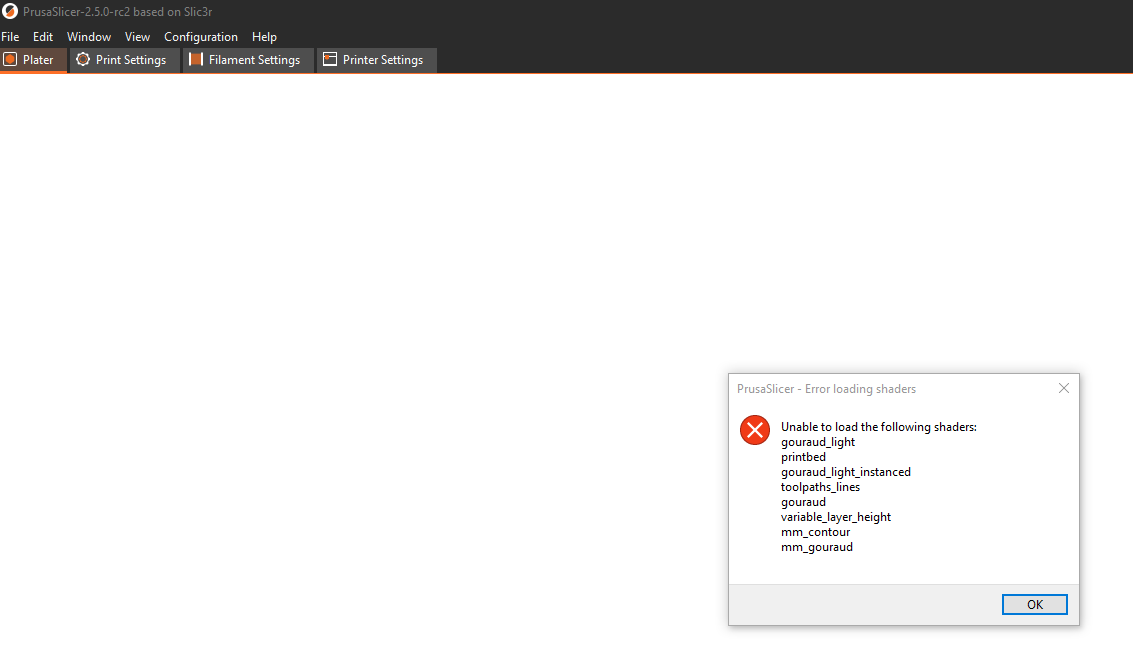The image size is (1133, 655).
Task: Click the gouraud_light shader name in the list
Action: (x=817, y=441)
